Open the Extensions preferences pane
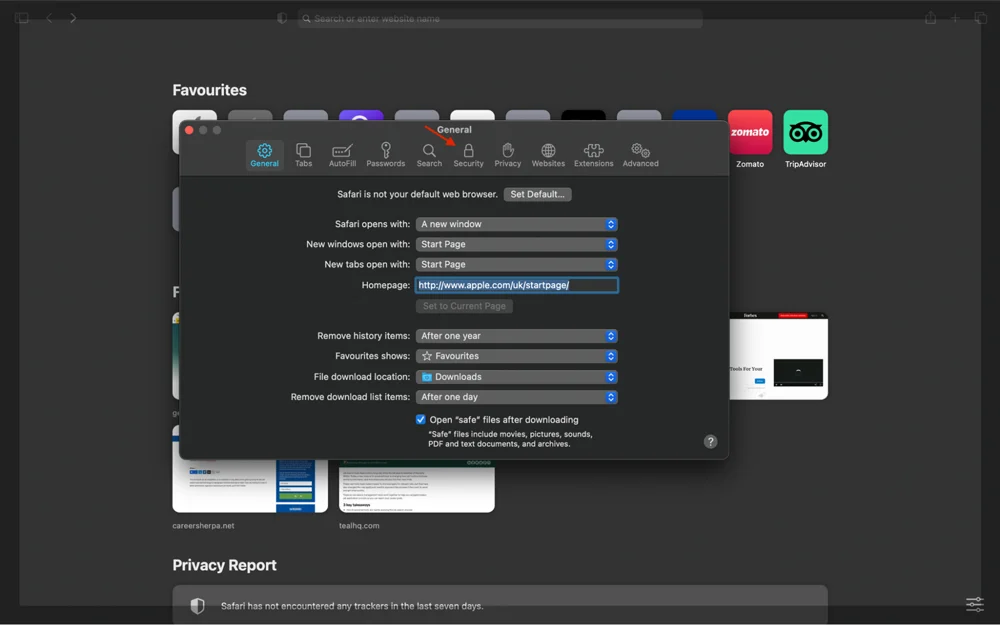Viewport: 1000px width, 625px height. tap(593, 155)
